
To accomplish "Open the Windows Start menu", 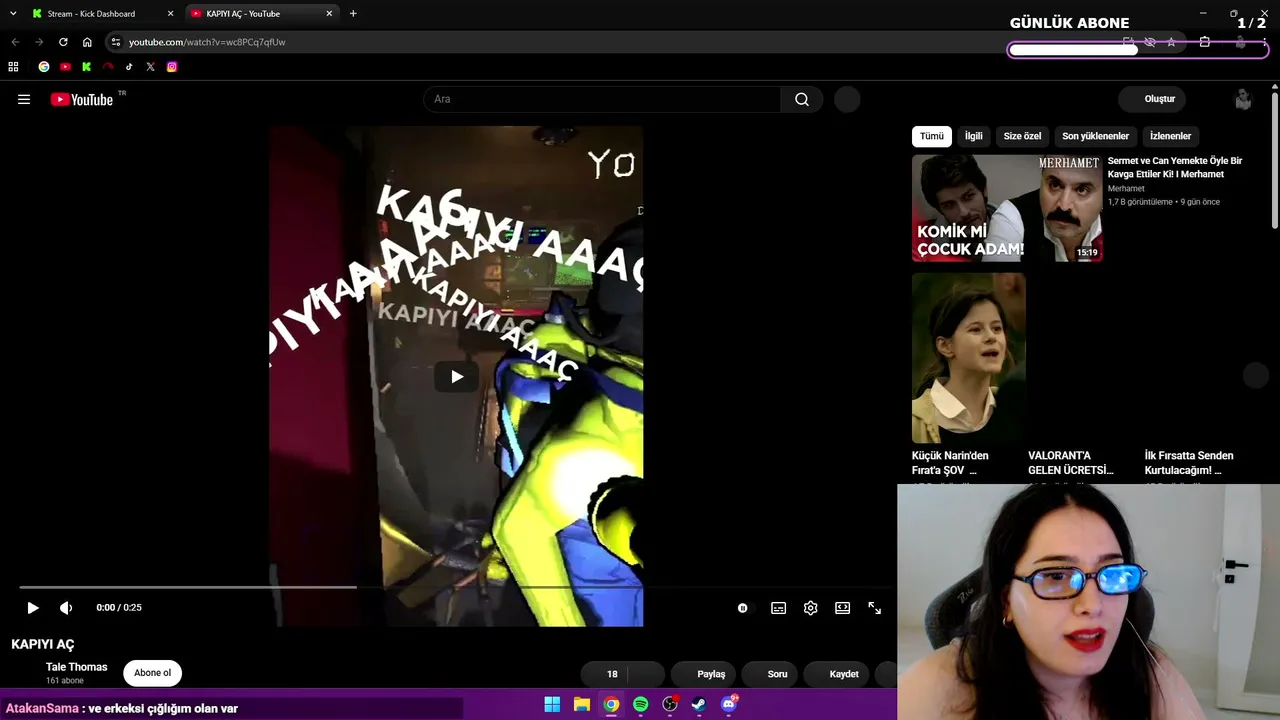I will click(552, 704).
